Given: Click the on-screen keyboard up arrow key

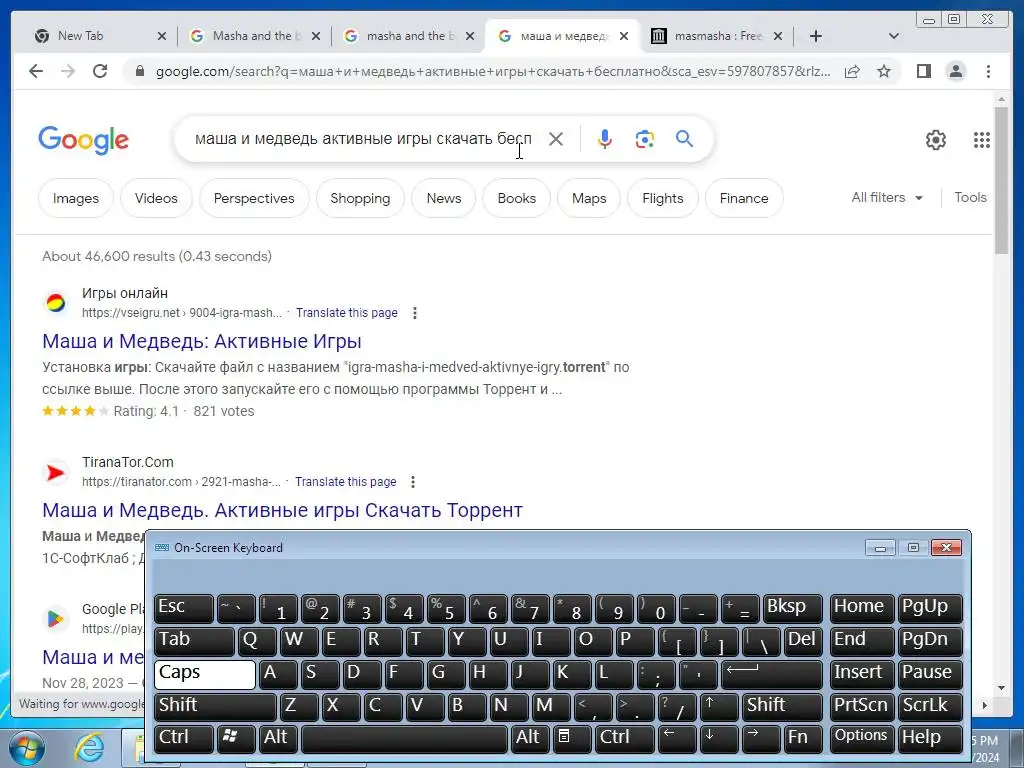Looking at the screenshot, I should click(x=718, y=707).
